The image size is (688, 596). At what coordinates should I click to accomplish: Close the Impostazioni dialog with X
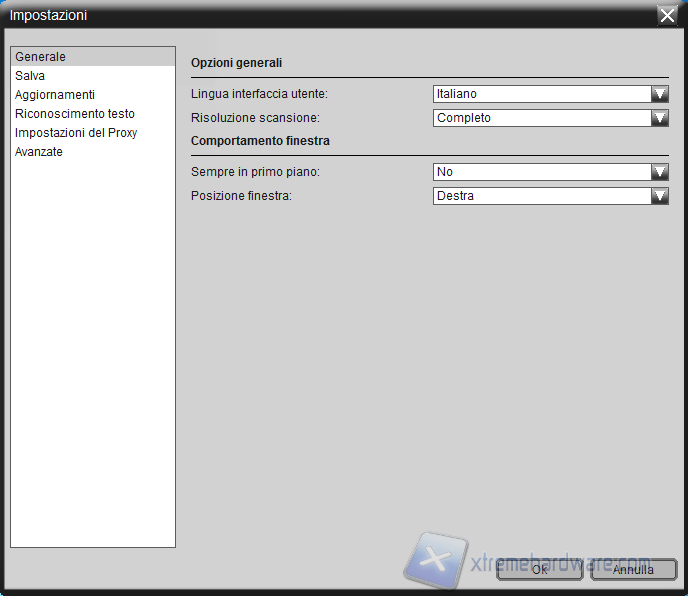667,15
